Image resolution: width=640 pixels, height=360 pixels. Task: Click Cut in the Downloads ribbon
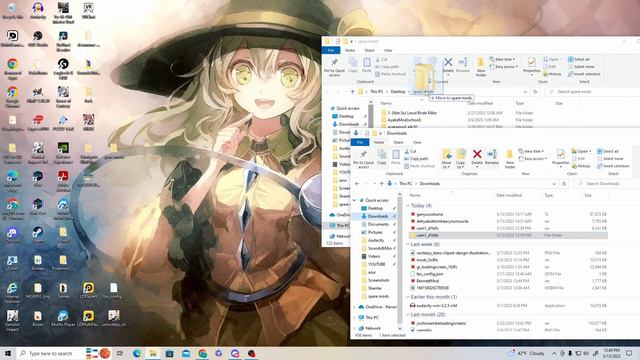[x=410, y=151]
